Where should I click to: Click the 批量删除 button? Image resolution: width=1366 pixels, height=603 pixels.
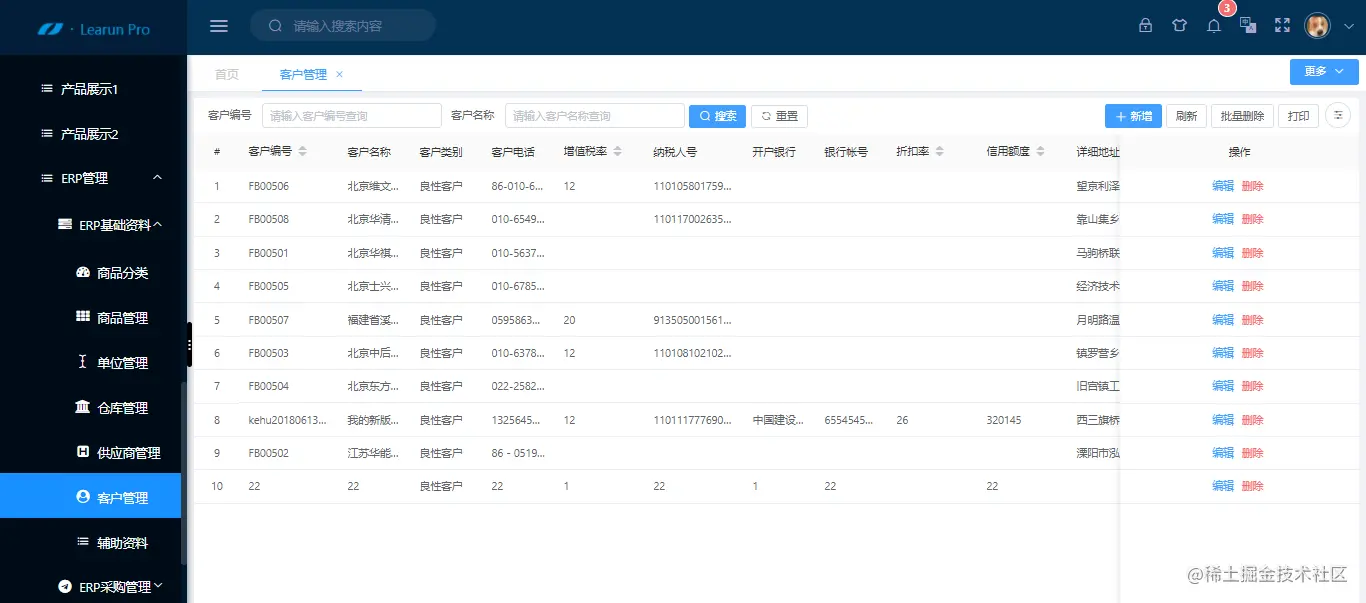[1243, 116]
